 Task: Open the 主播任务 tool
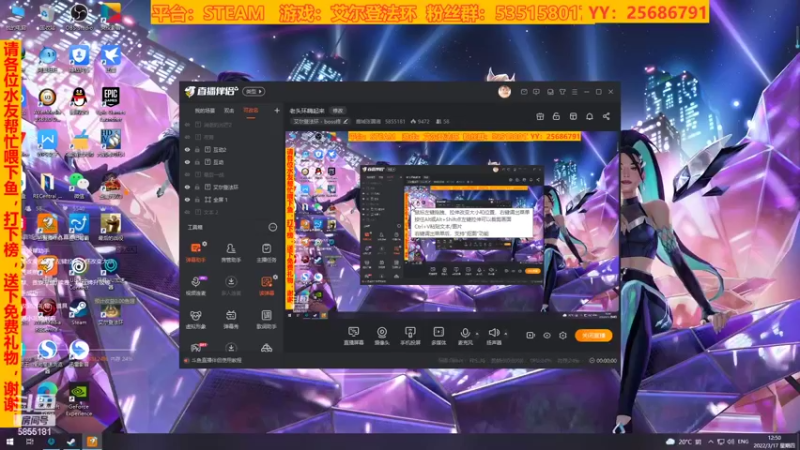click(x=266, y=253)
